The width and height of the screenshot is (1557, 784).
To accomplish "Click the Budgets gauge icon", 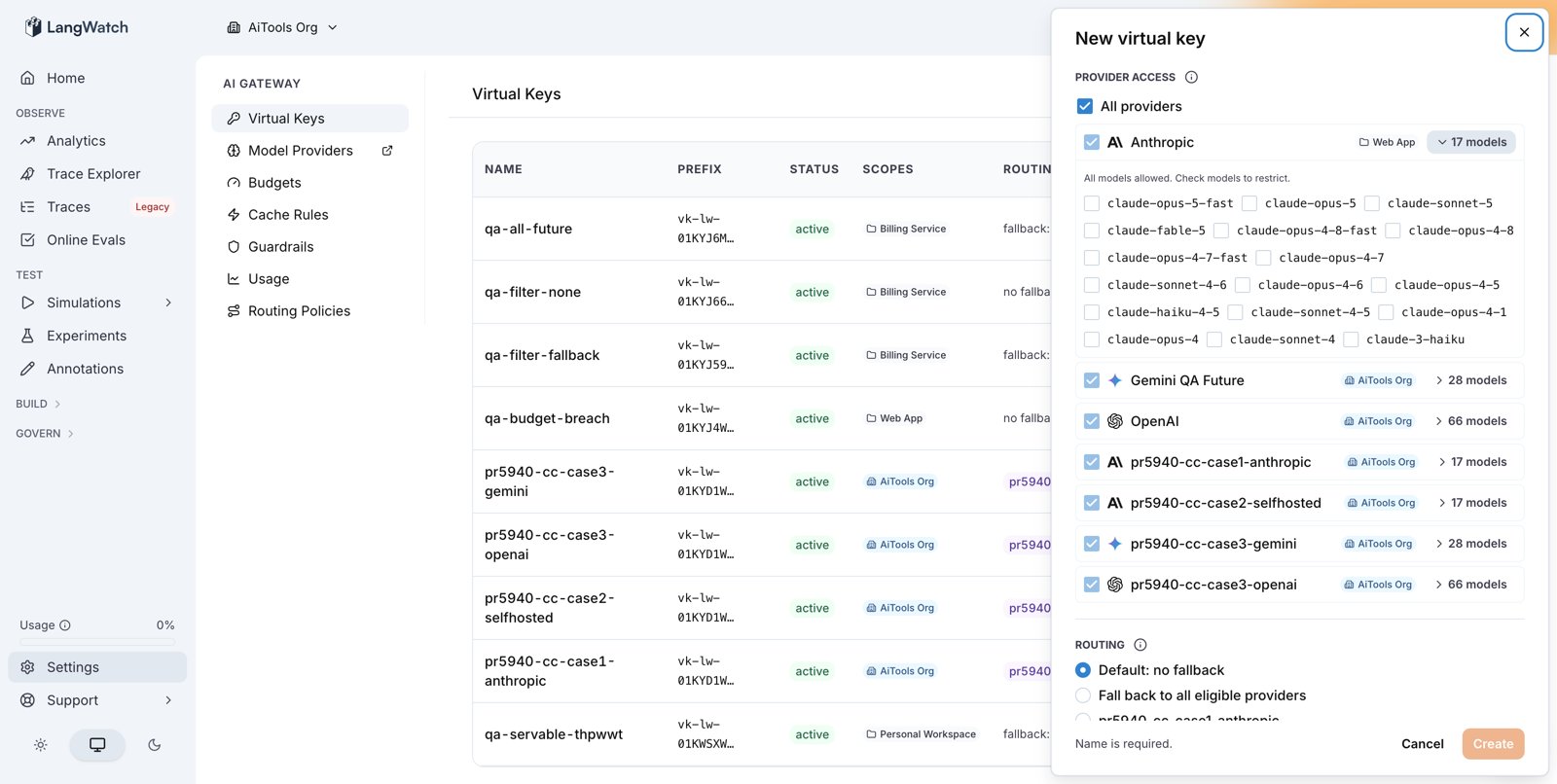I will (234, 183).
